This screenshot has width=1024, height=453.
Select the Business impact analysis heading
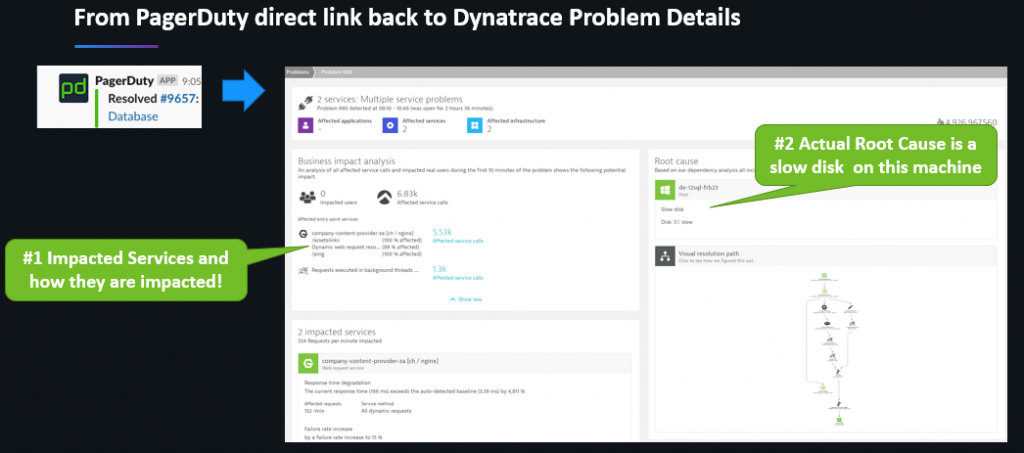coord(346,161)
